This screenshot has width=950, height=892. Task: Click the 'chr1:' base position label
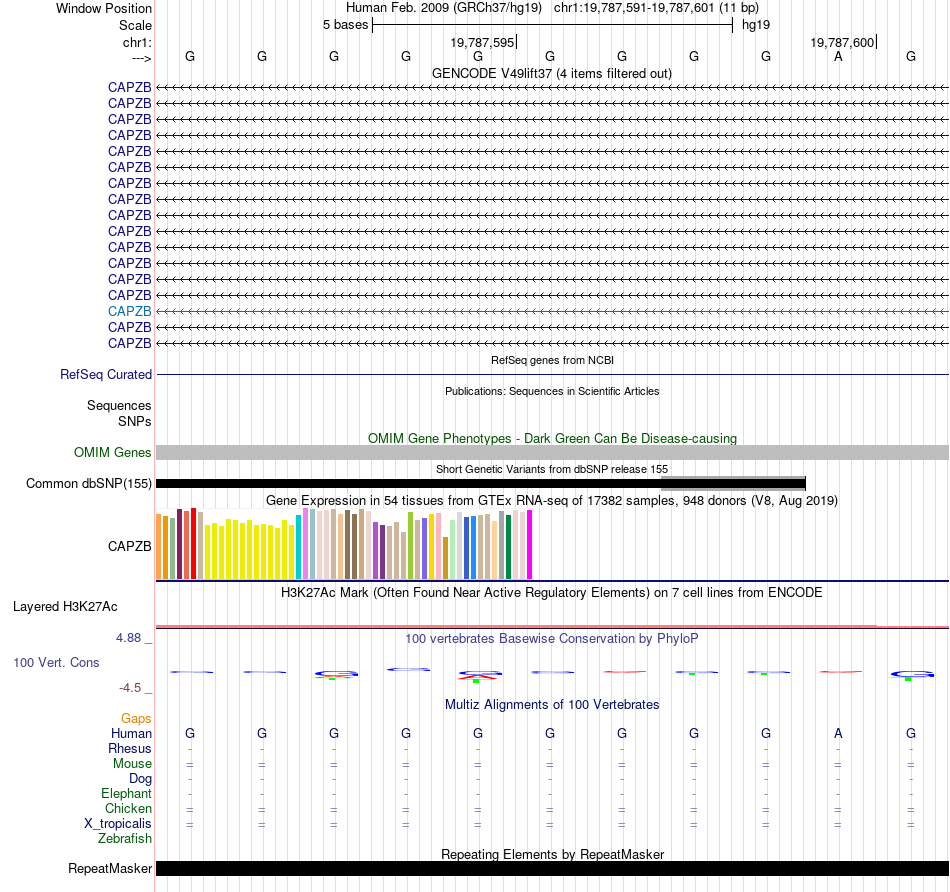[137, 42]
